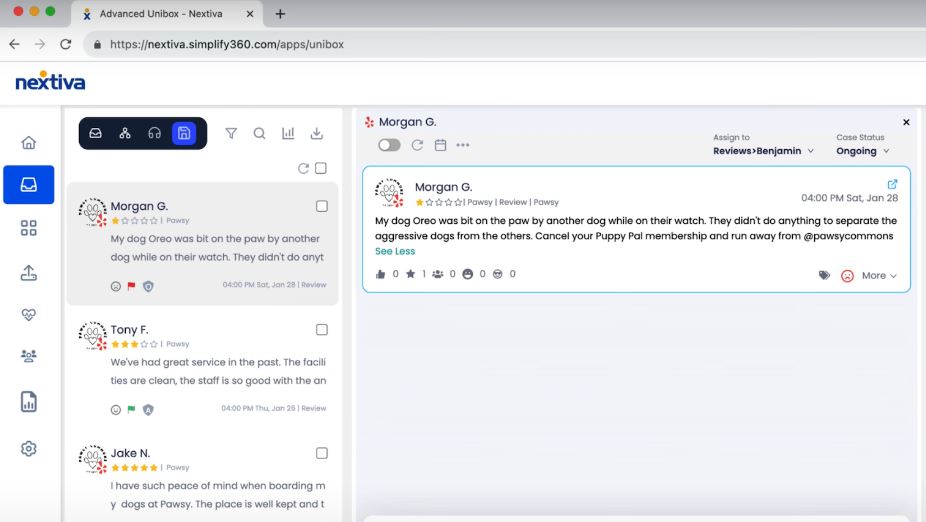Open the bar chart analytics icon
926x522 pixels.
pos(288,133)
